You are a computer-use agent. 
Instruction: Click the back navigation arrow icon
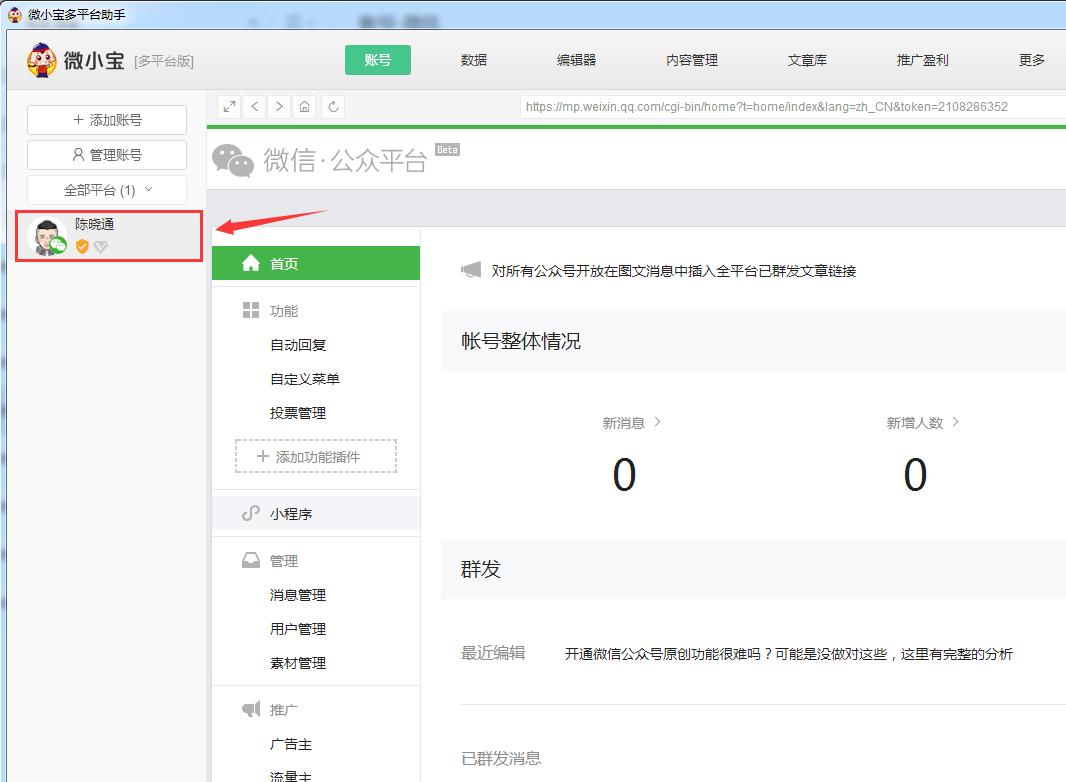coord(254,106)
